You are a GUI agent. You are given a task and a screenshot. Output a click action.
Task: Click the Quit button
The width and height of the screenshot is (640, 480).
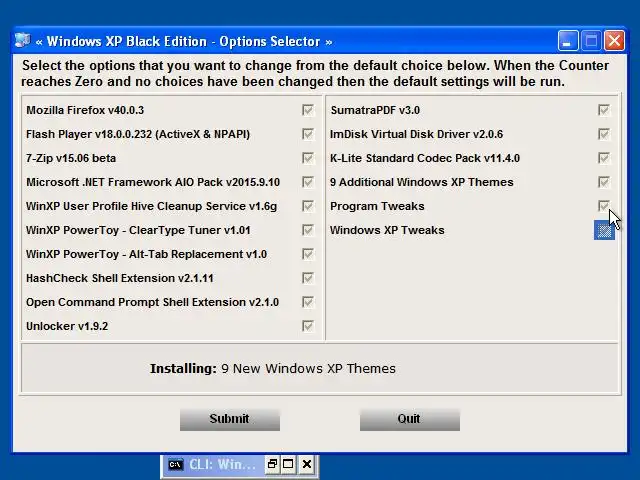(410, 419)
